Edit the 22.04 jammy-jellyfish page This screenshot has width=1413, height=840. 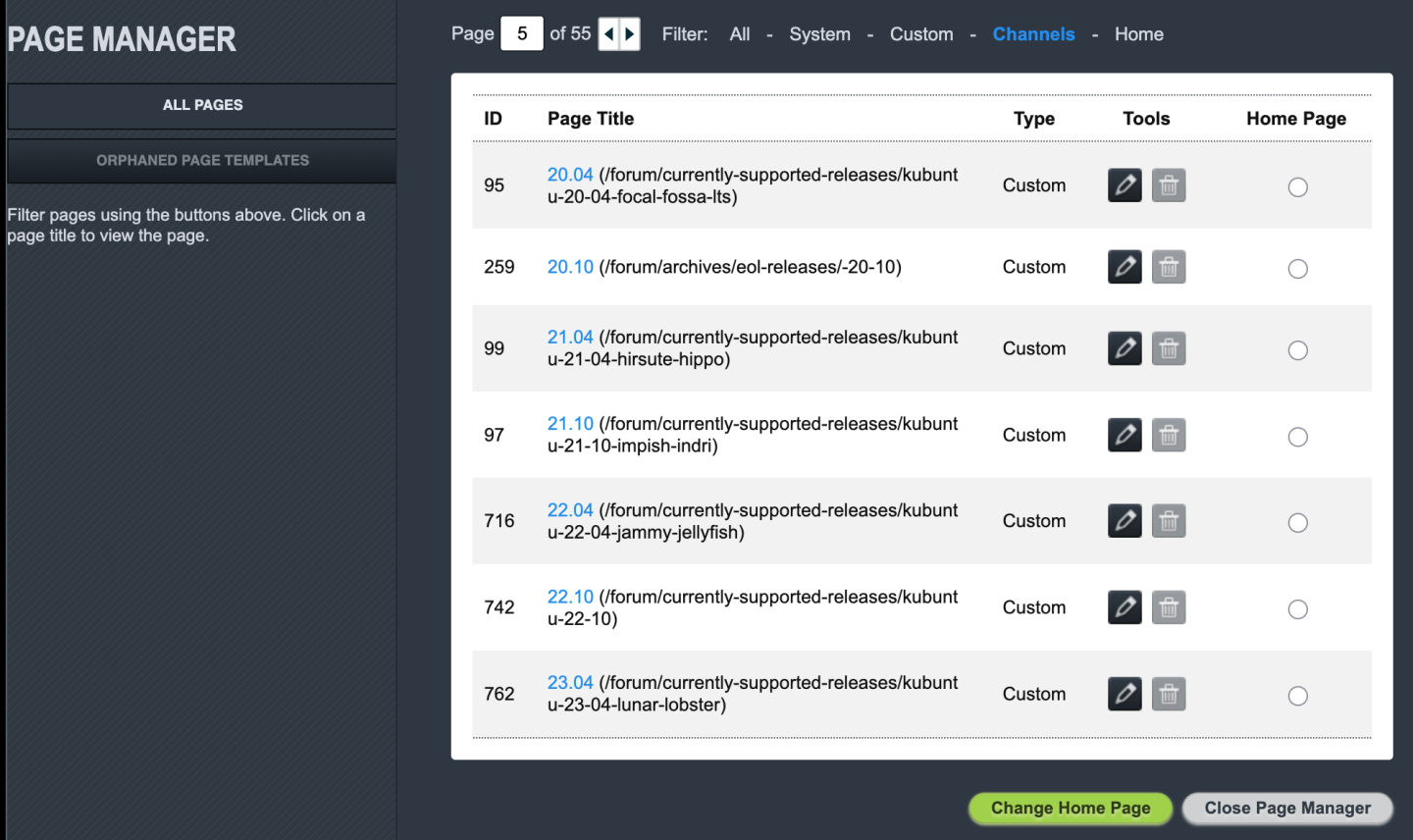1125,520
